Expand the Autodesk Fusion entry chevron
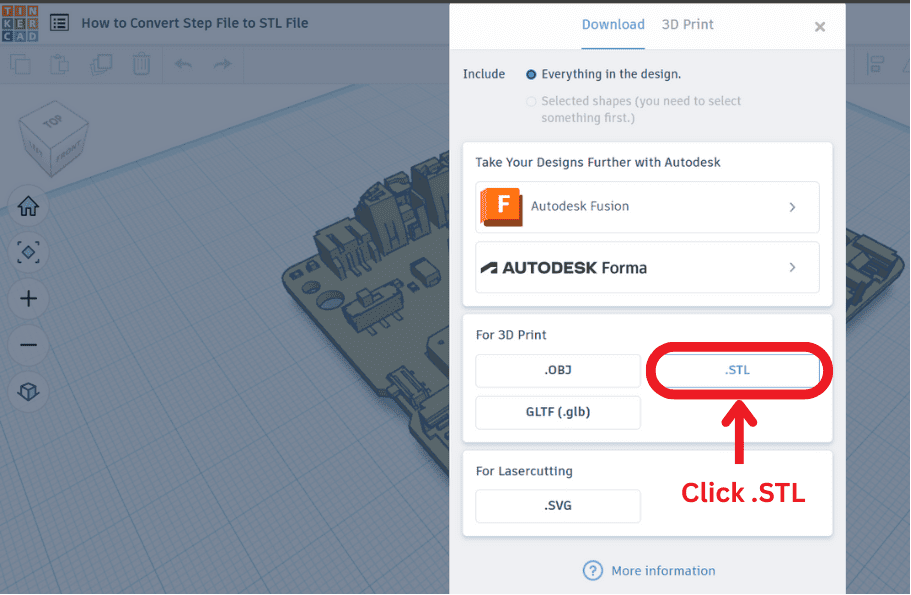This screenshot has width=911, height=595. click(791, 207)
